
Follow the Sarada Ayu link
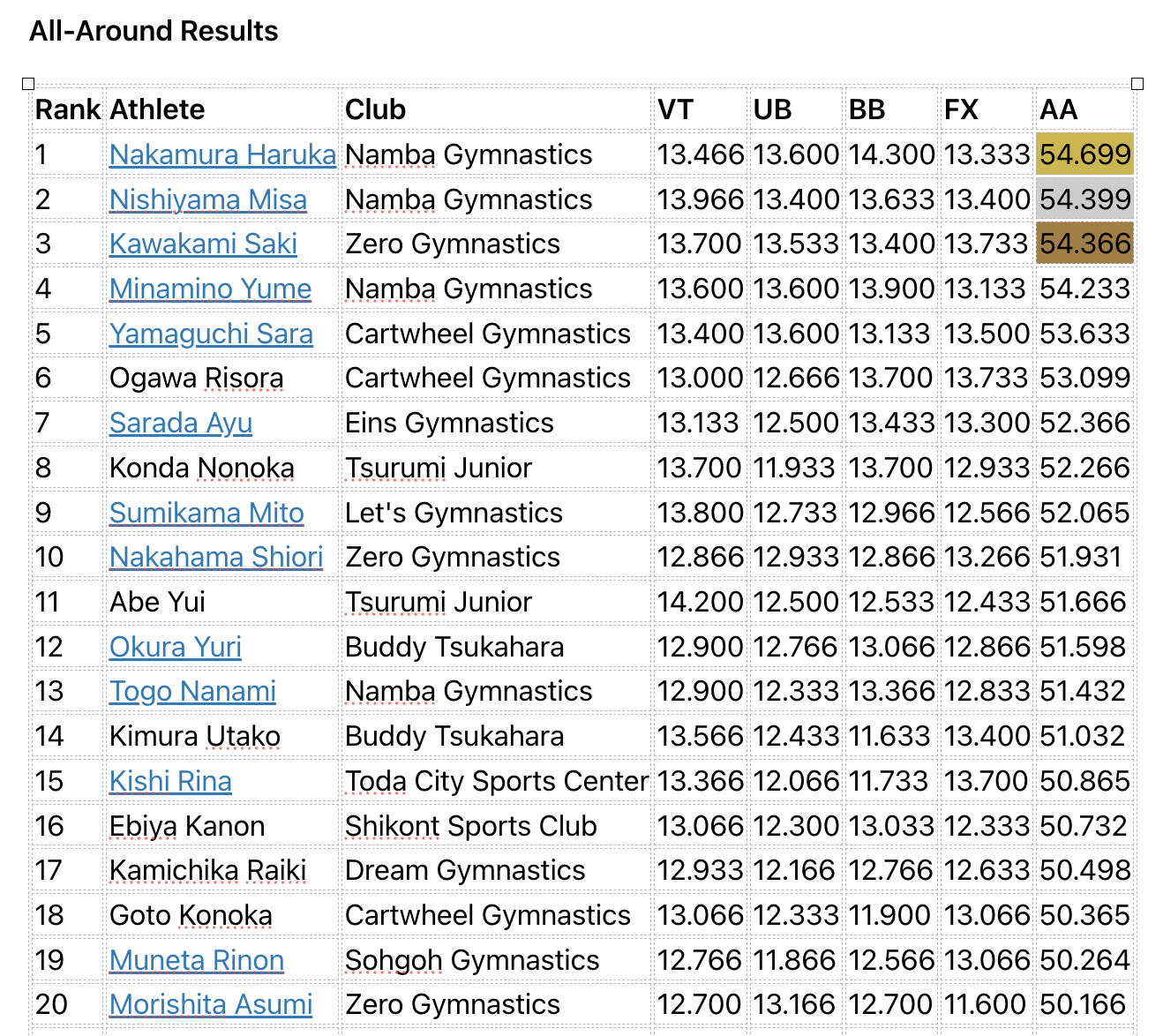[x=181, y=423]
